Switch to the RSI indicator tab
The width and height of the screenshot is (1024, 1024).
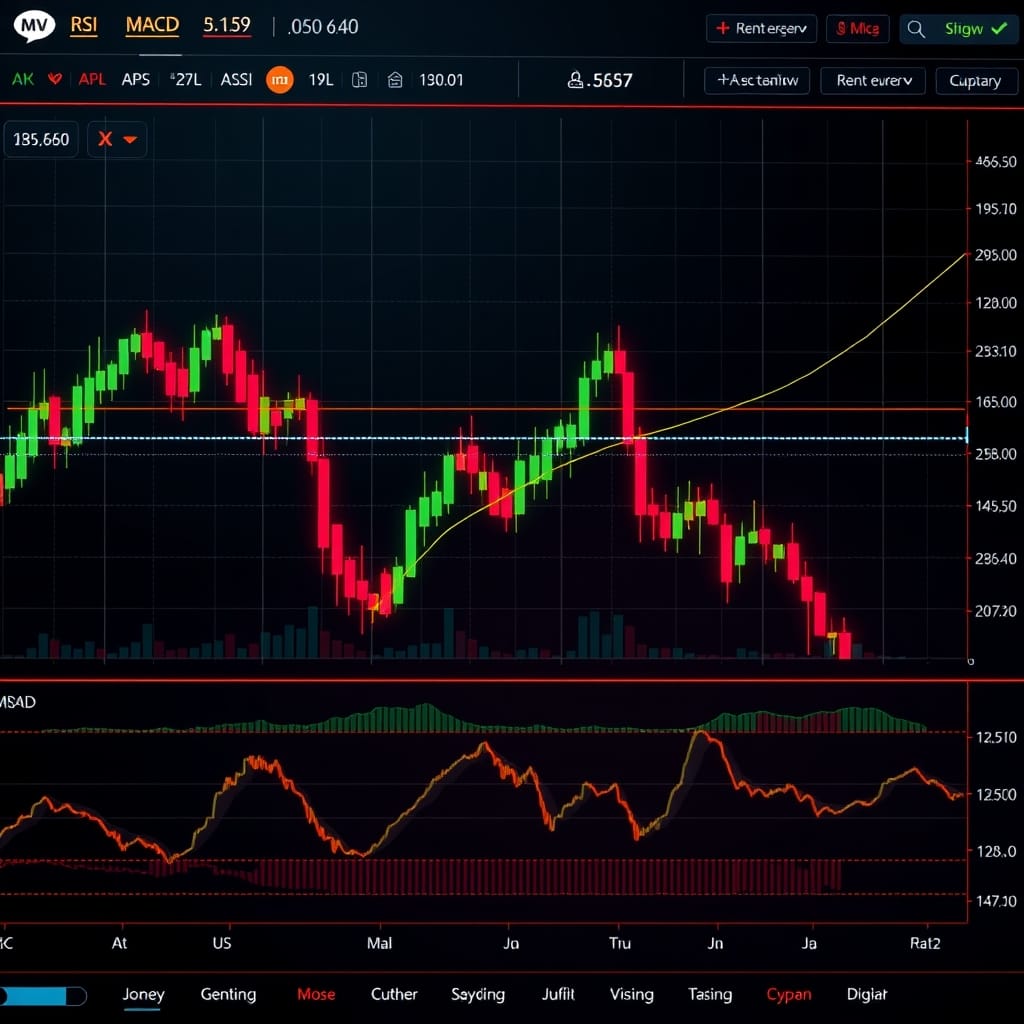84,25
